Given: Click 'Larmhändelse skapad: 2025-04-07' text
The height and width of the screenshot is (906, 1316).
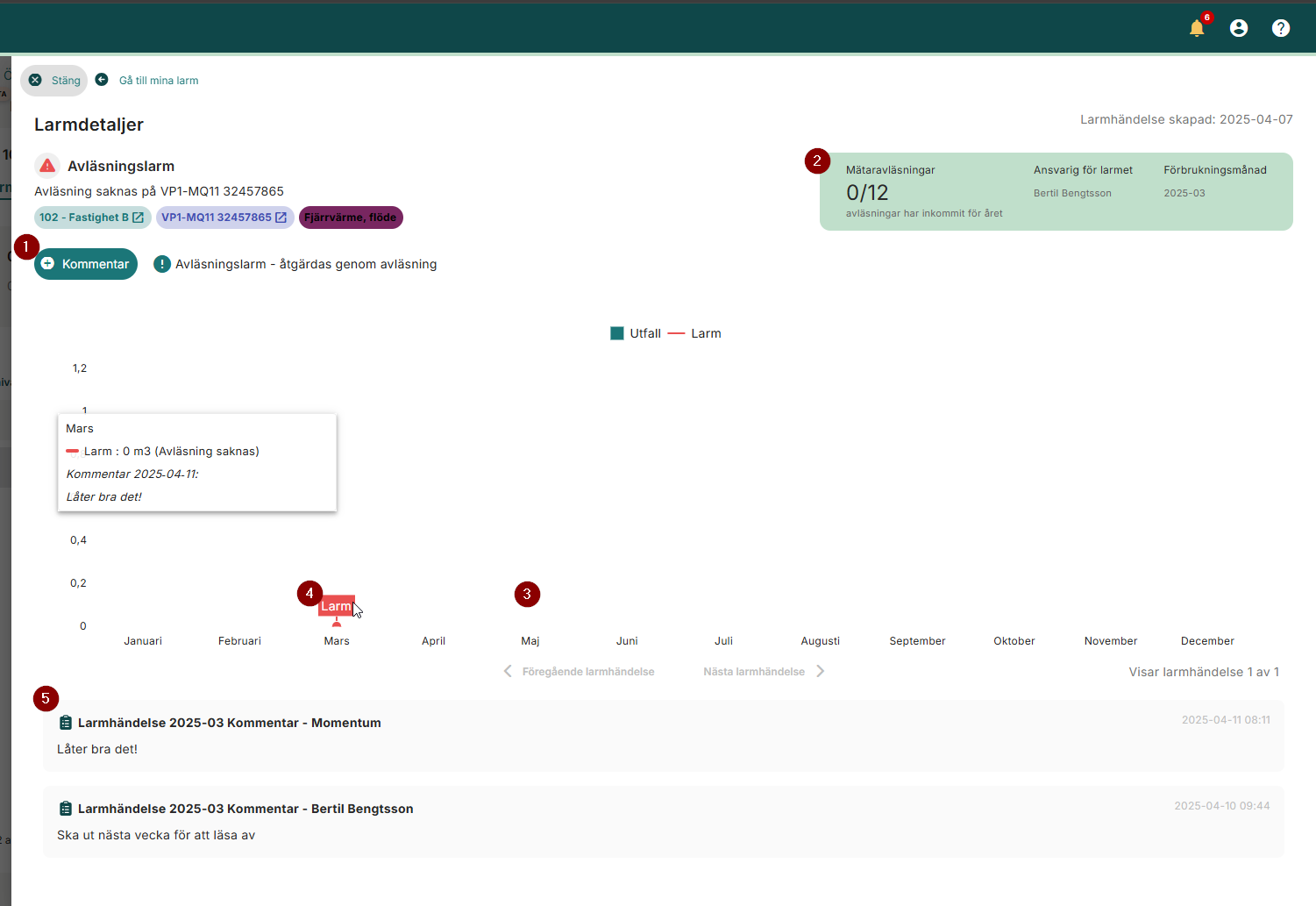Looking at the screenshot, I should [1186, 119].
